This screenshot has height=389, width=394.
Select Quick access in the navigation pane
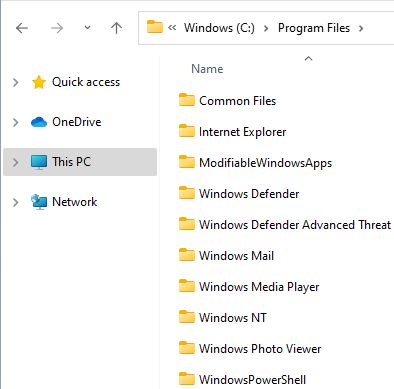pyautogui.click(x=86, y=82)
